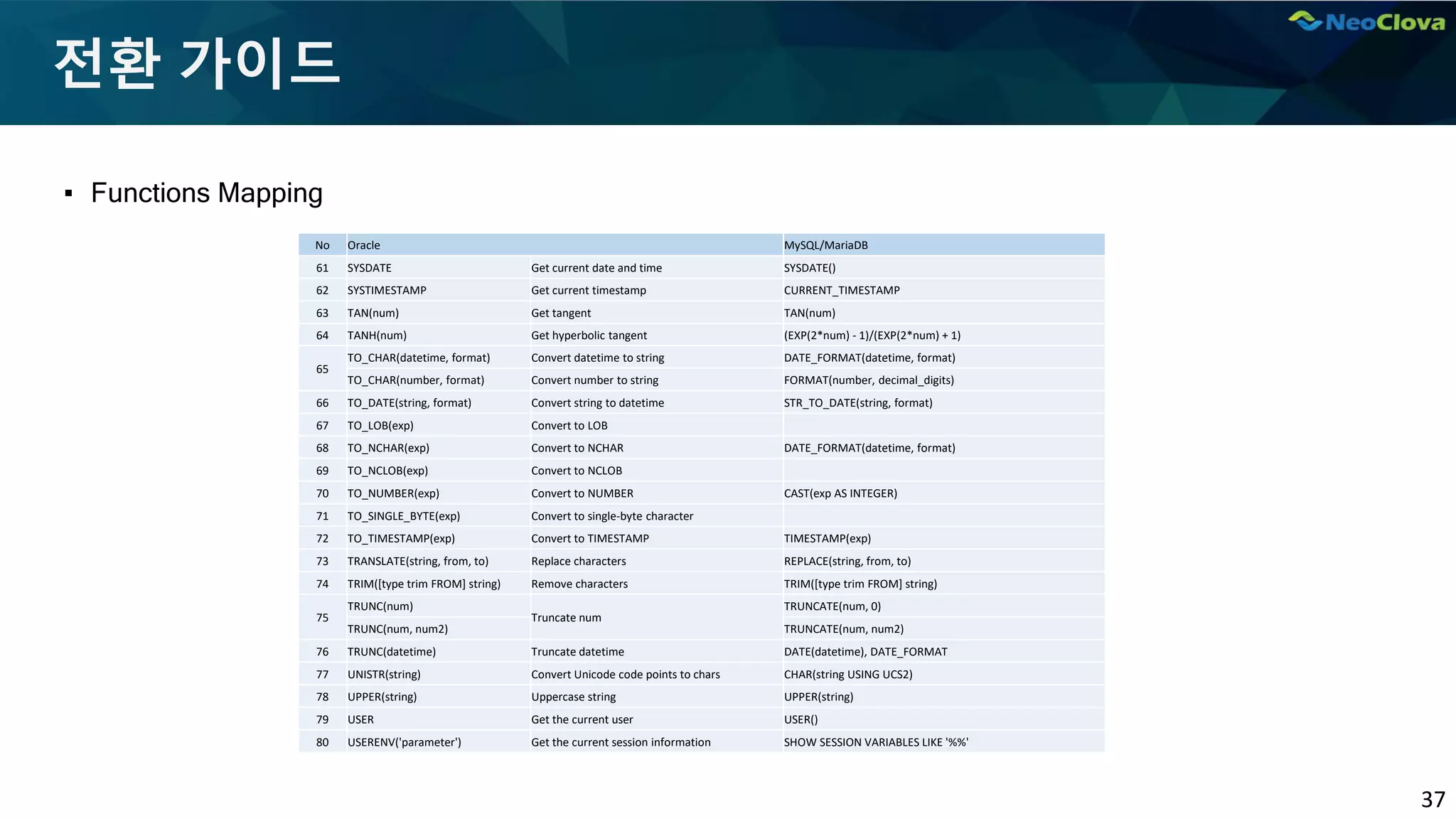Viewport: 1456px width, 819px height.
Task: Click the Functions Mapping heading
Action: [206, 193]
